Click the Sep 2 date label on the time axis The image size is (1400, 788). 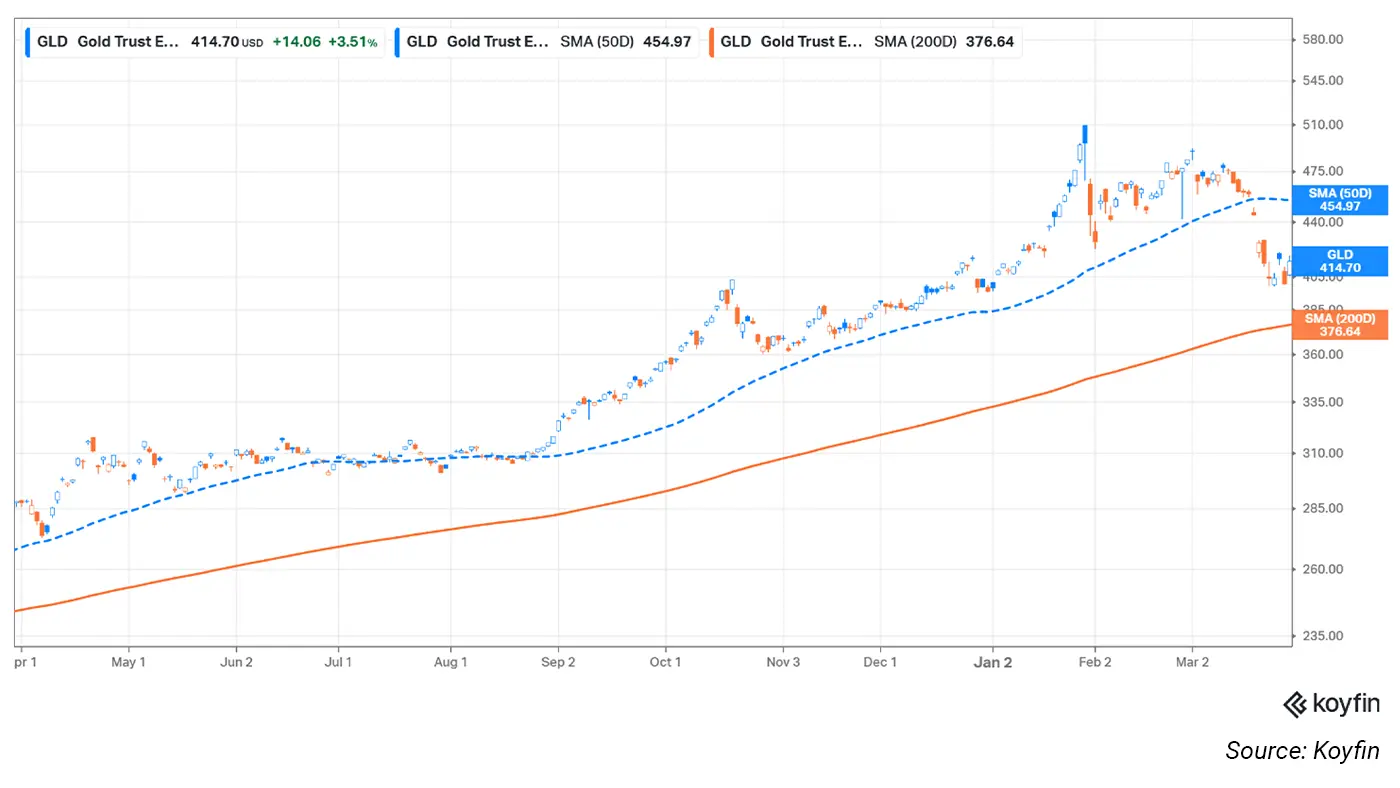tap(558, 662)
